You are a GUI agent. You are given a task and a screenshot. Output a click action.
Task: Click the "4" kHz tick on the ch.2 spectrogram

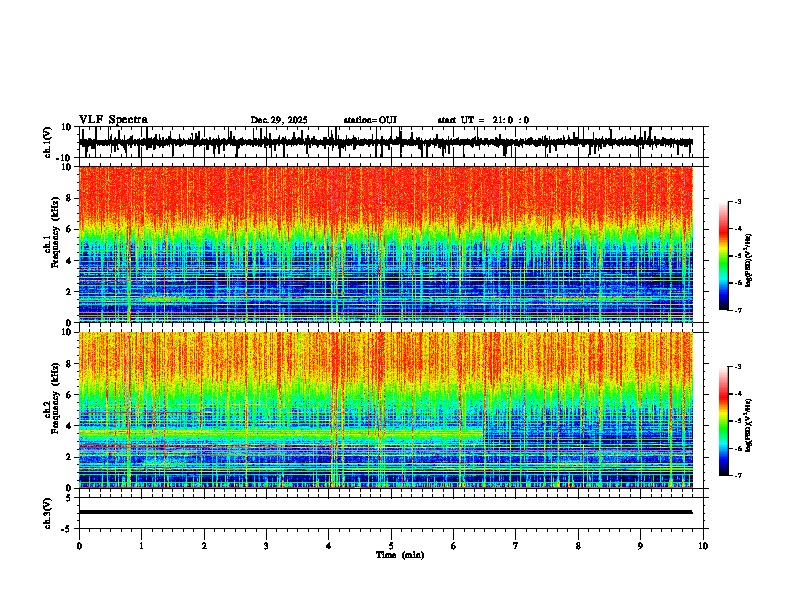click(x=70, y=426)
